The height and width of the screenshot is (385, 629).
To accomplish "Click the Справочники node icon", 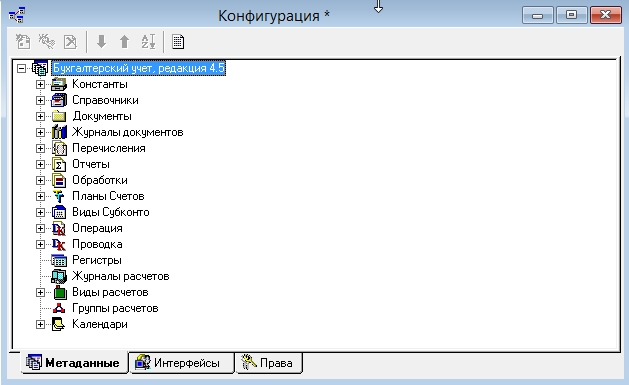I will pyautogui.click(x=59, y=100).
